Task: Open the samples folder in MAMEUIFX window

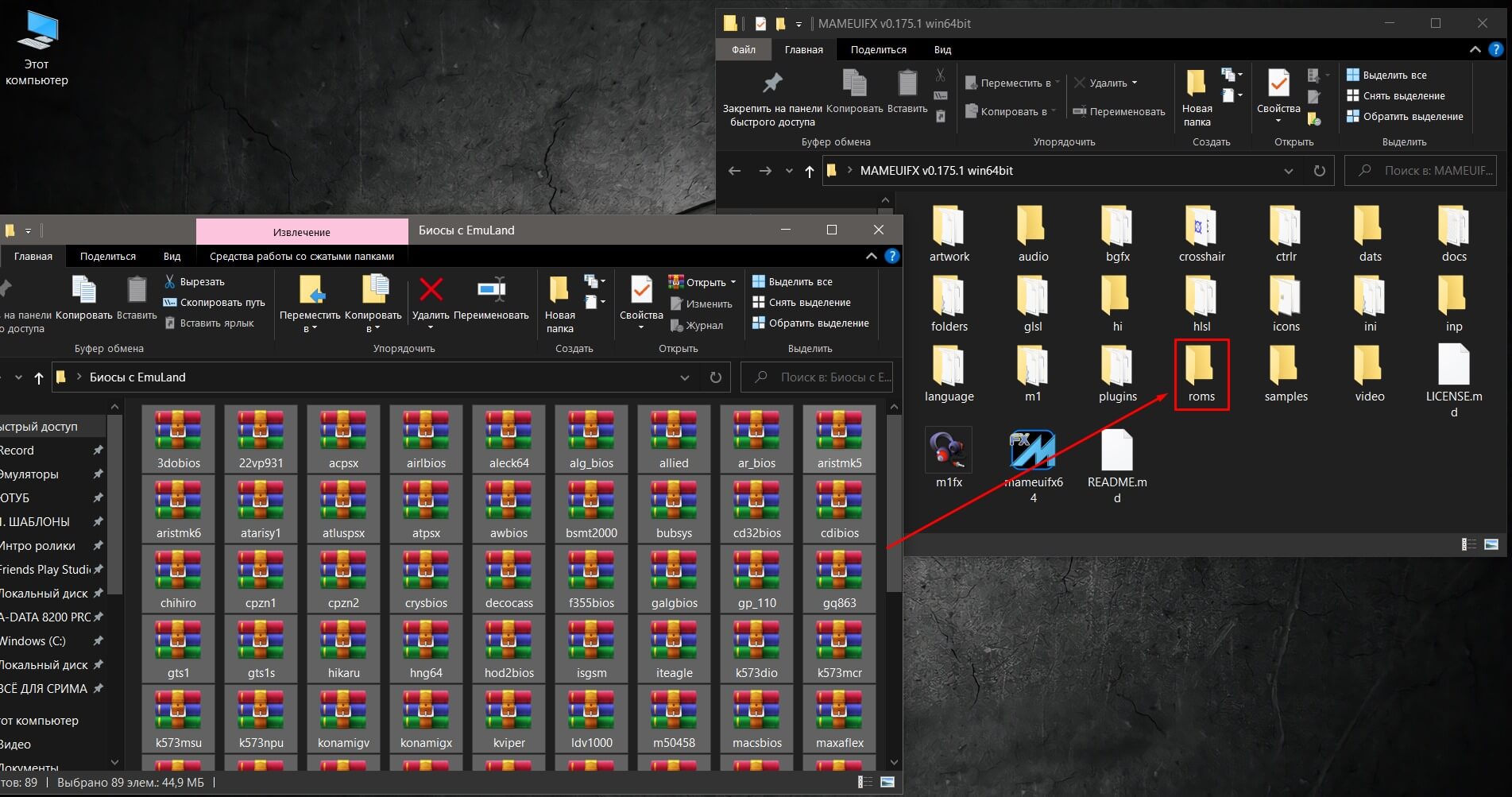Action: [1286, 374]
